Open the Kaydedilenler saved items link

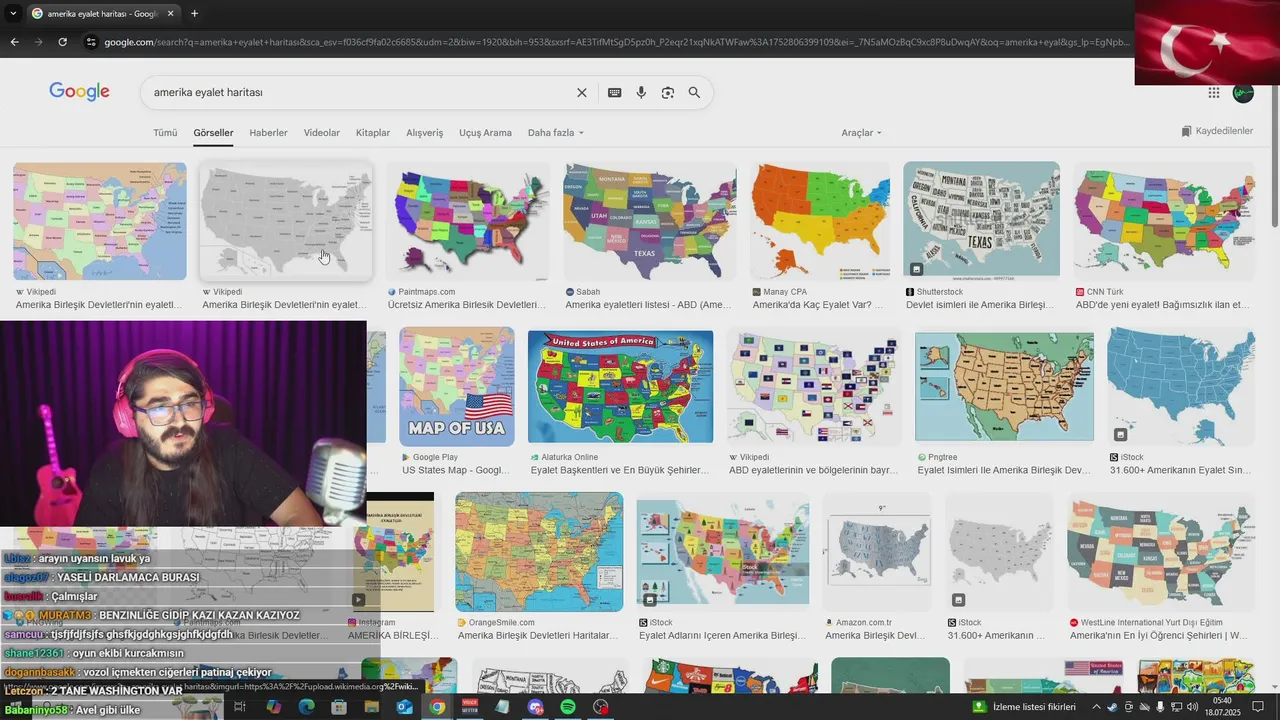(1217, 131)
